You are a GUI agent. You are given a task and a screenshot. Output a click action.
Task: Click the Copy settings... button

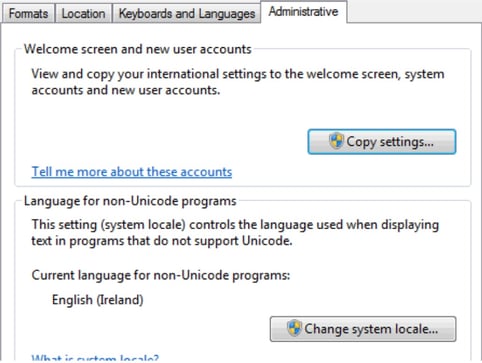382,142
